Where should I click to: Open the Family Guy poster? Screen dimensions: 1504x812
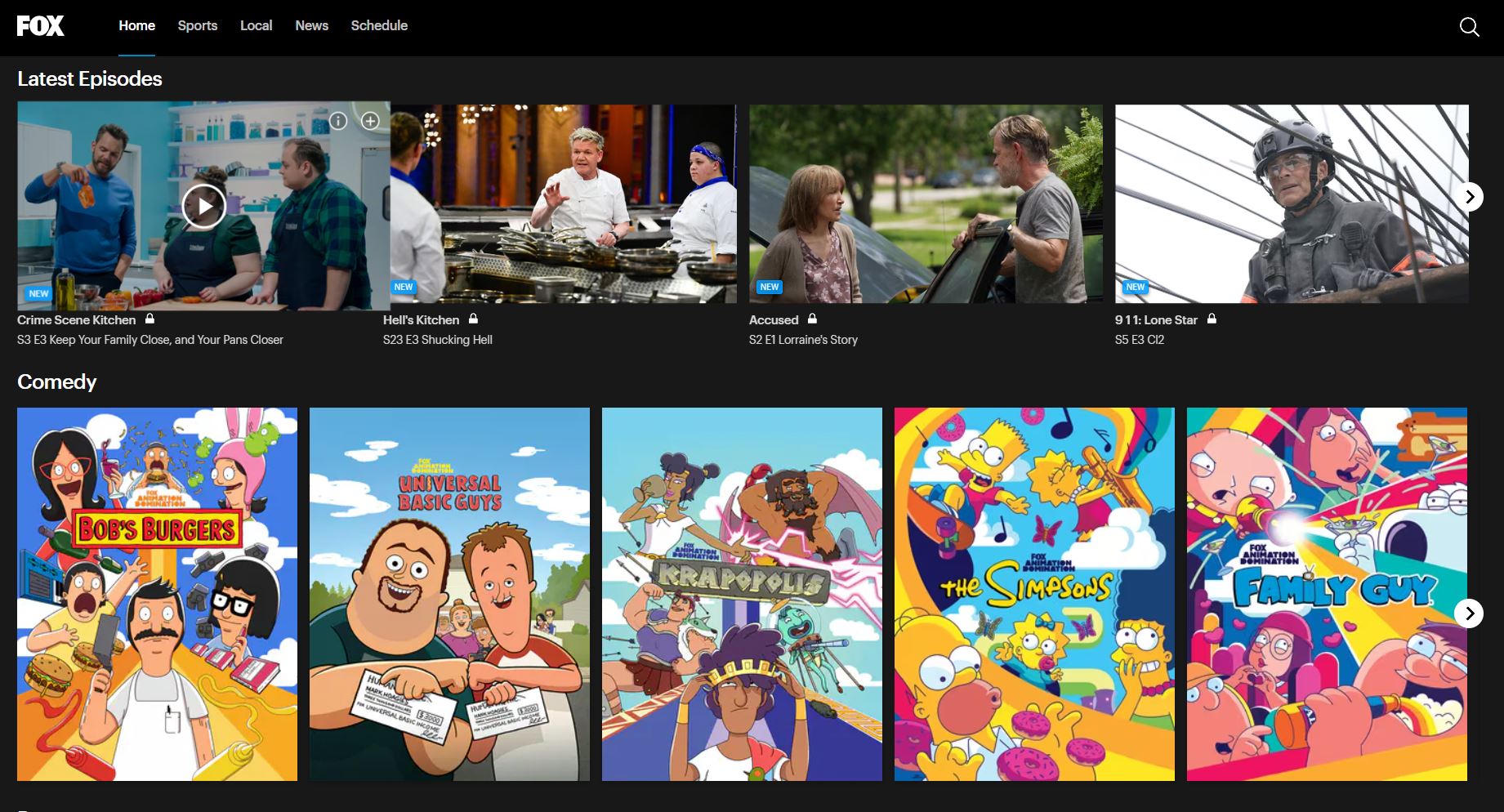1327,594
